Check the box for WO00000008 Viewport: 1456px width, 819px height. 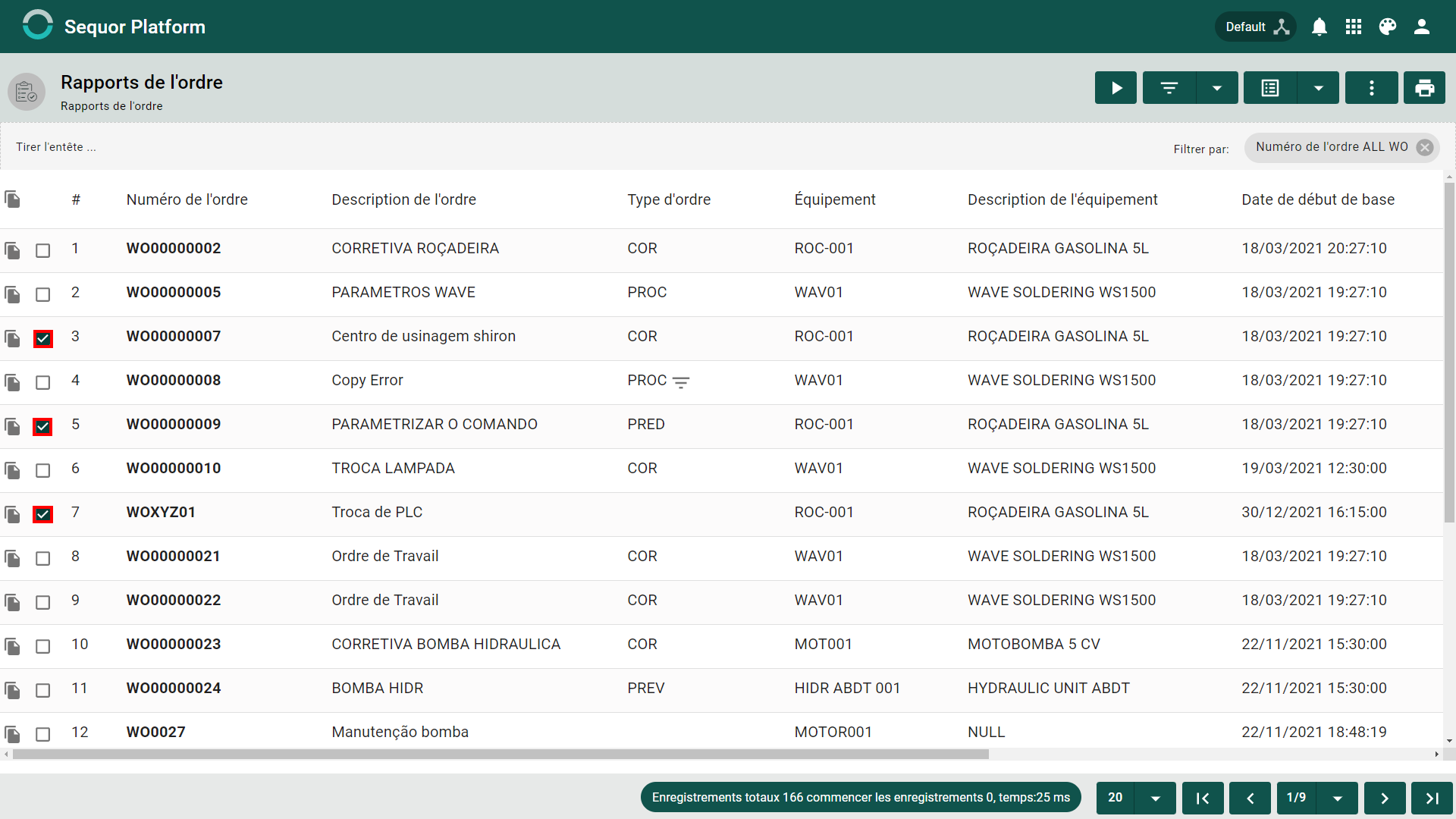pyautogui.click(x=43, y=382)
